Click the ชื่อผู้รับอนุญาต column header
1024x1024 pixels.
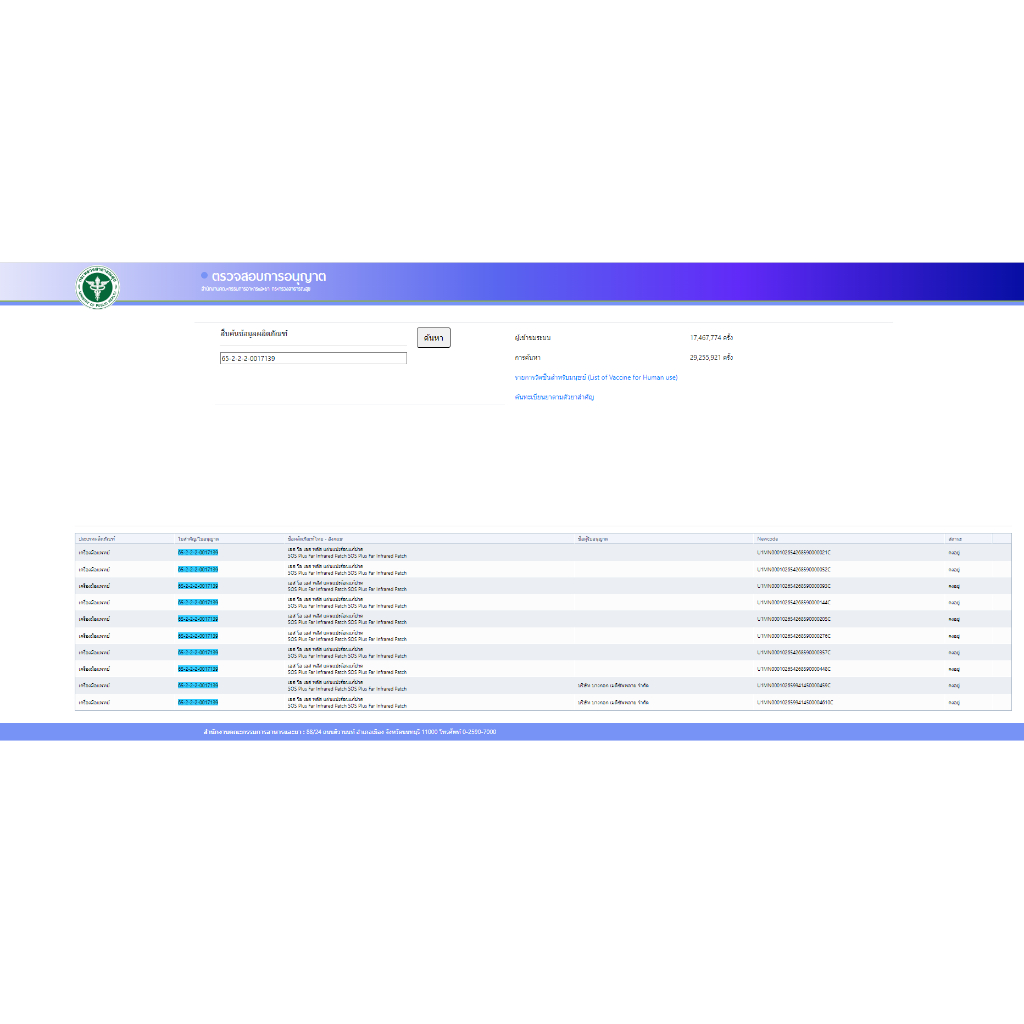coord(593,539)
